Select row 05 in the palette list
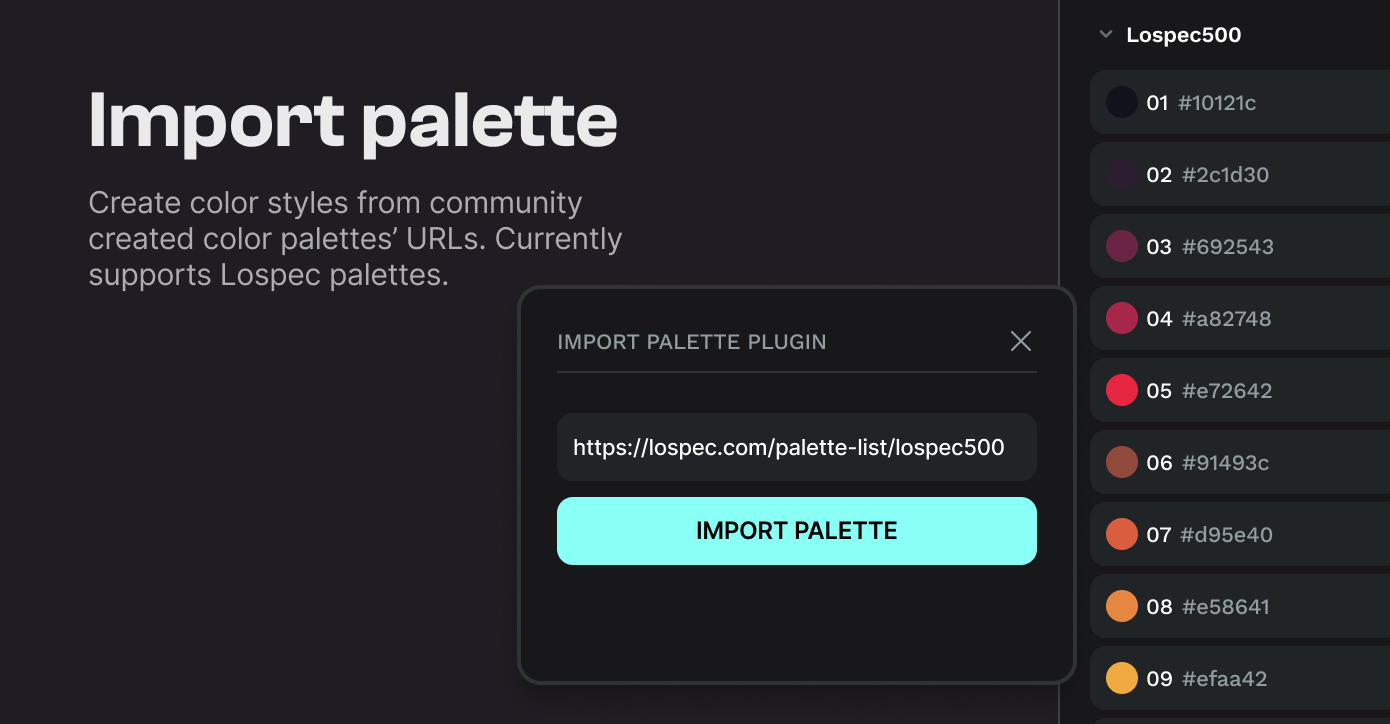 pyautogui.click(x=1238, y=390)
